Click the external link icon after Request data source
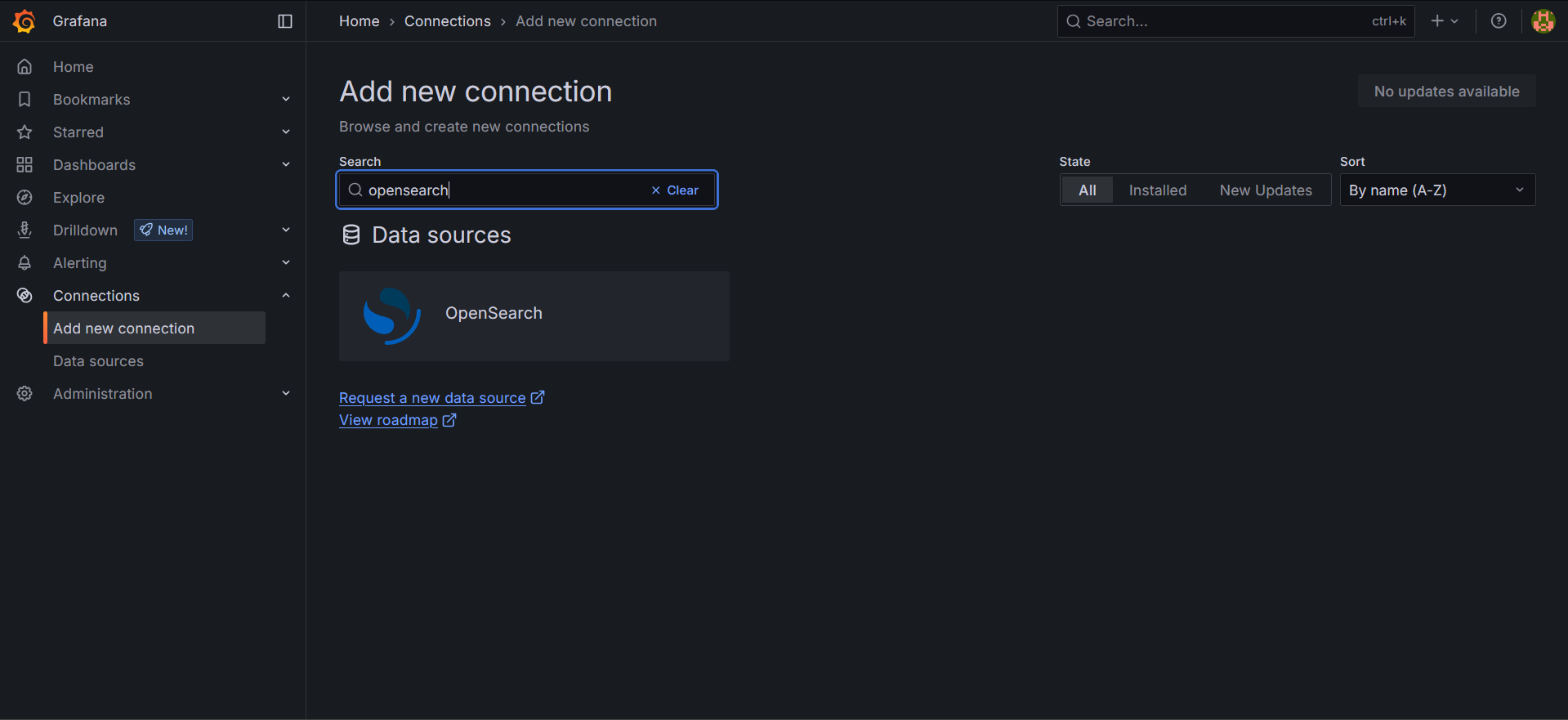The width and height of the screenshot is (1568, 720). tap(538, 398)
